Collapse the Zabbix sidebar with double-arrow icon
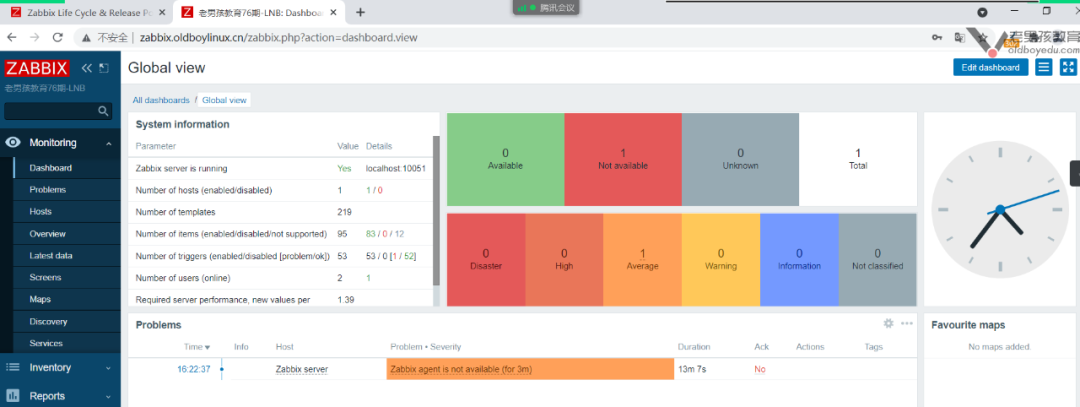1080x407 pixels. 86,68
